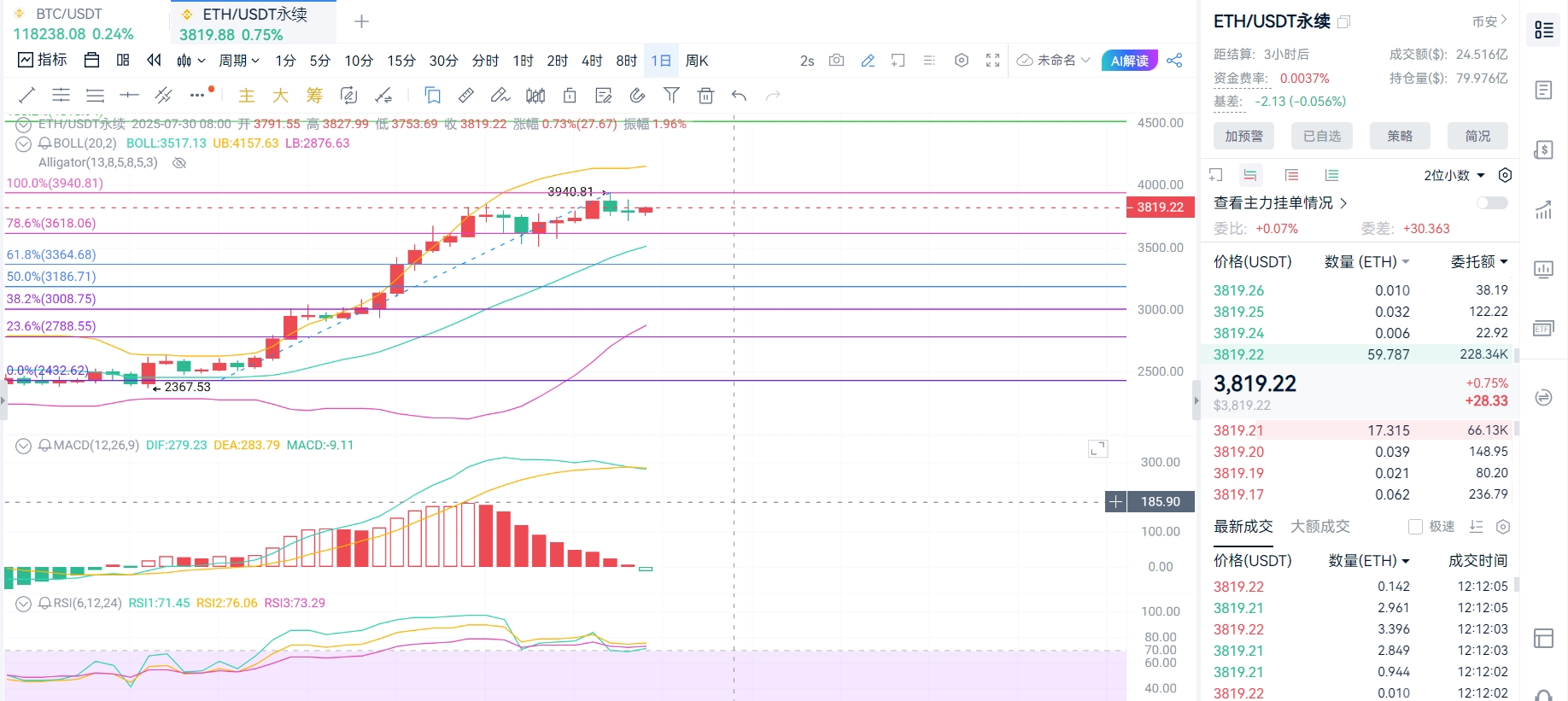
Task: Click the calendar date picker icon
Action: (92, 60)
